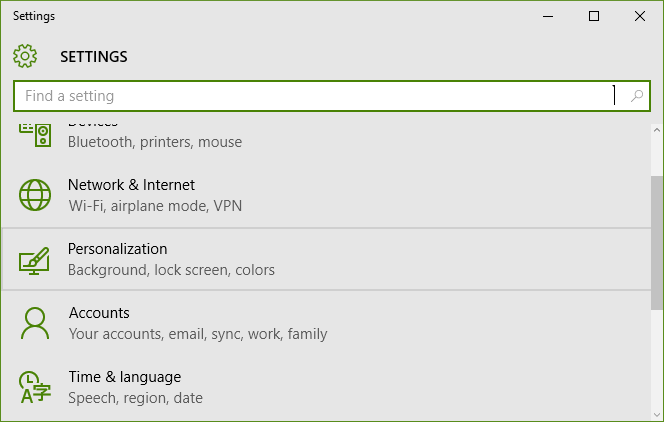Click the scrollbar up arrow
The width and height of the screenshot is (664, 422).
coord(657,130)
